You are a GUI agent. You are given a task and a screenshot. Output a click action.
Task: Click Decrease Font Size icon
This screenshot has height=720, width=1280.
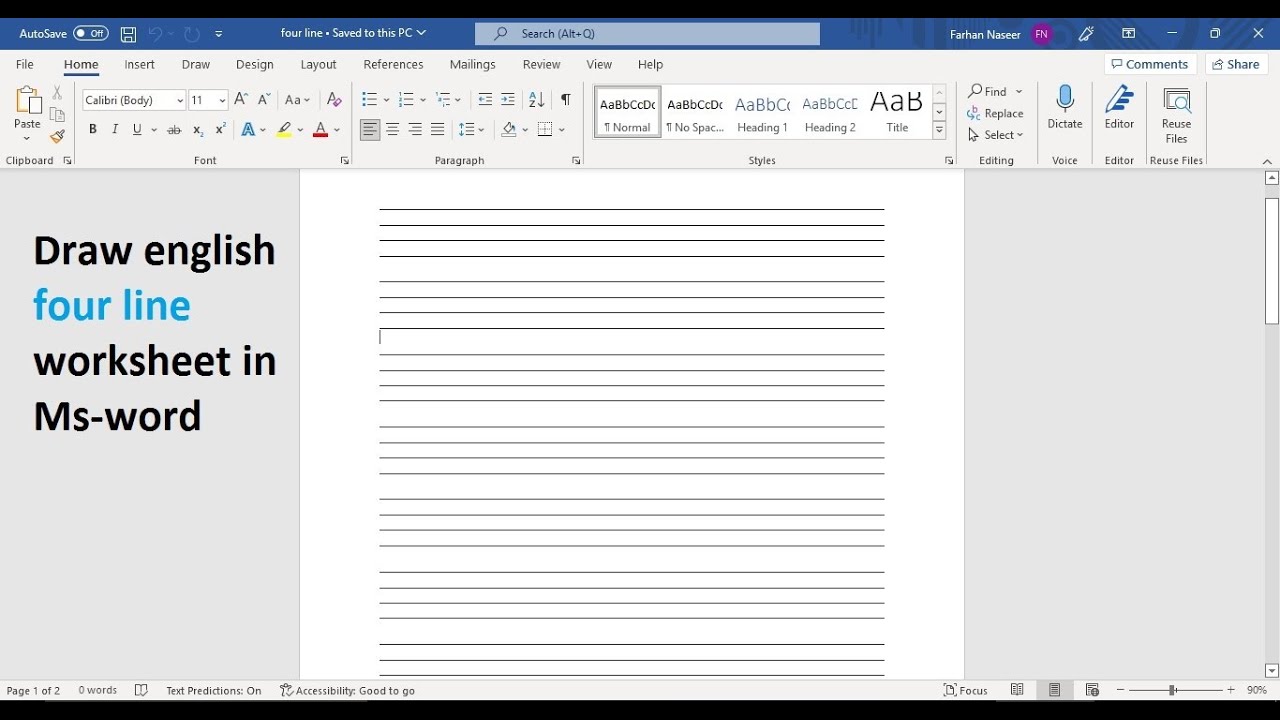click(264, 100)
